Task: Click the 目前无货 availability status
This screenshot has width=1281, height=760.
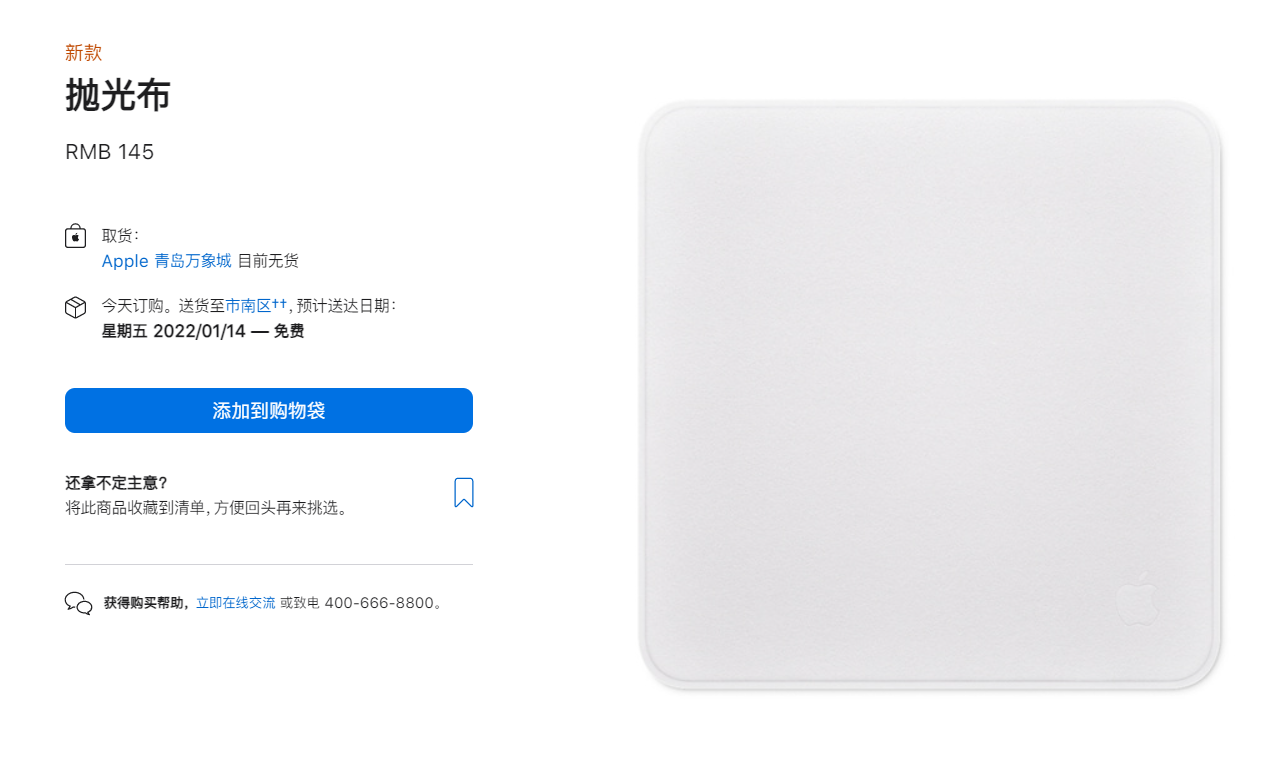Action: [268, 261]
